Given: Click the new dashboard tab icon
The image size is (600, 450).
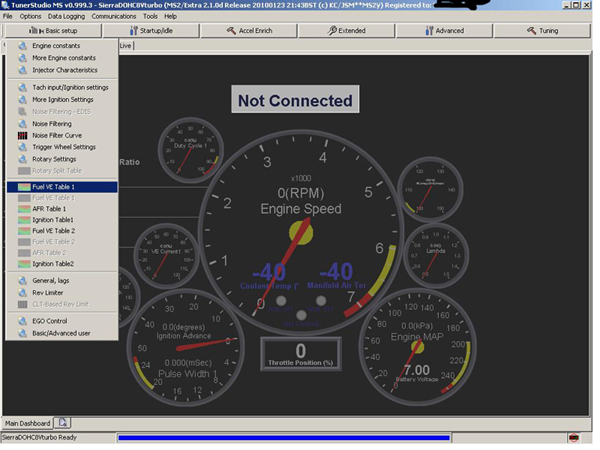Looking at the screenshot, I should tap(62, 423).
